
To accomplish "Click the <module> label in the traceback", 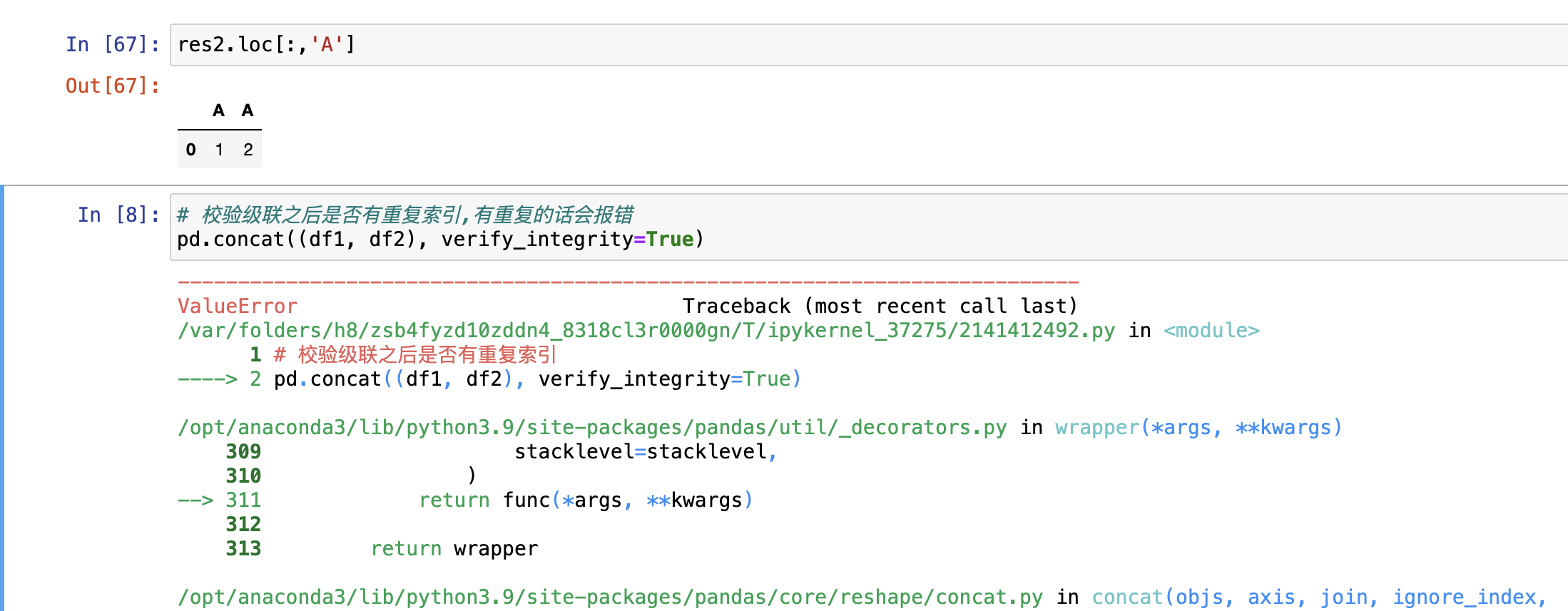I will [1211, 331].
